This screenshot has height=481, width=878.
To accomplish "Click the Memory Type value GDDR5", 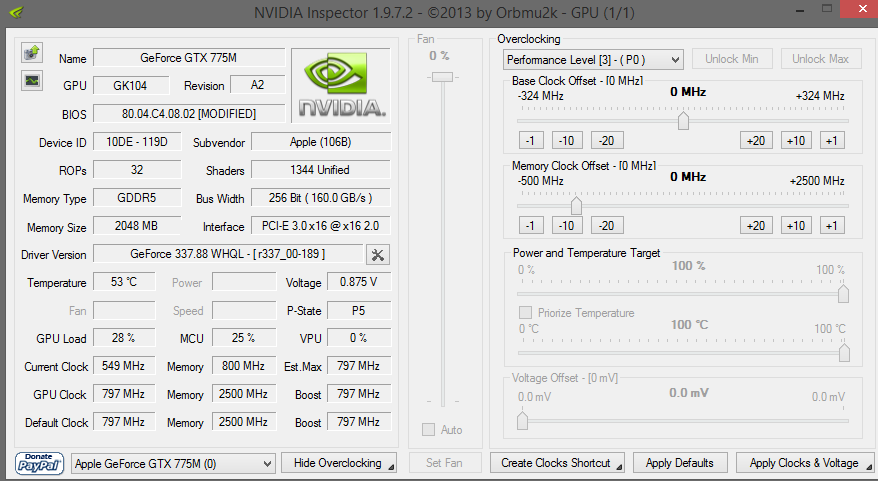I will pyautogui.click(x=137, y=198).
